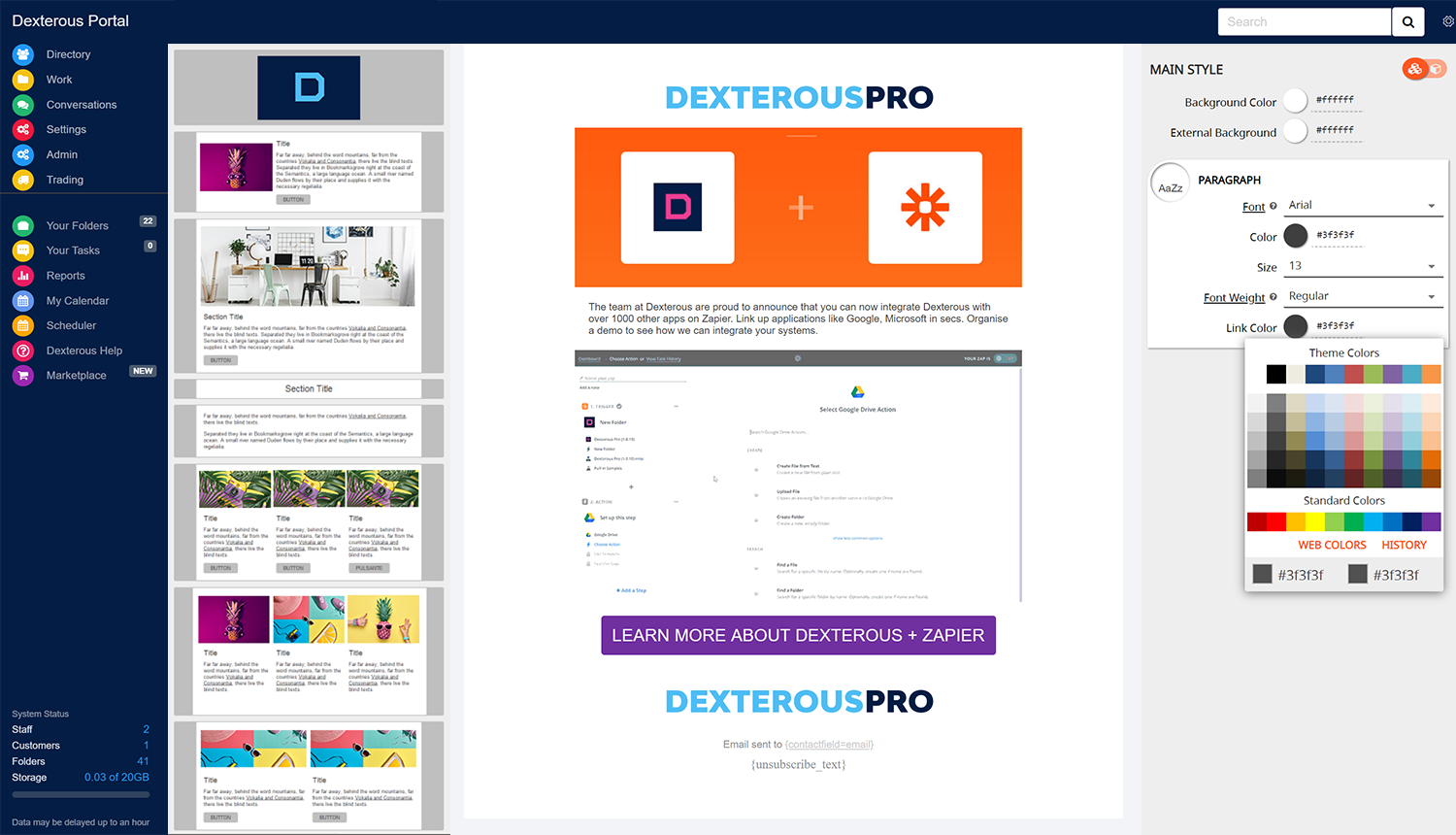The width and height of the screenshot is (1456, 835).
Task: Click the Font Weight help question mark icon
Action: (x=1274, y=297)
